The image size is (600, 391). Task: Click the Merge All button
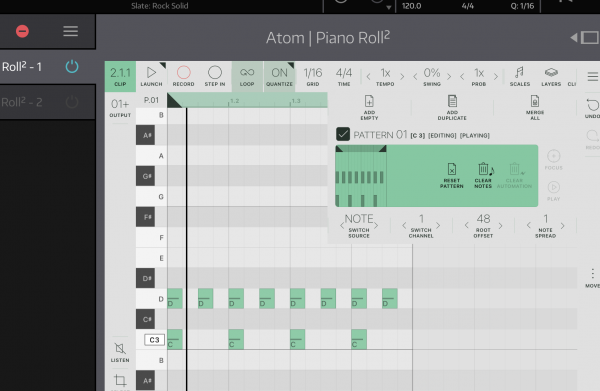[x=535, y=108]
